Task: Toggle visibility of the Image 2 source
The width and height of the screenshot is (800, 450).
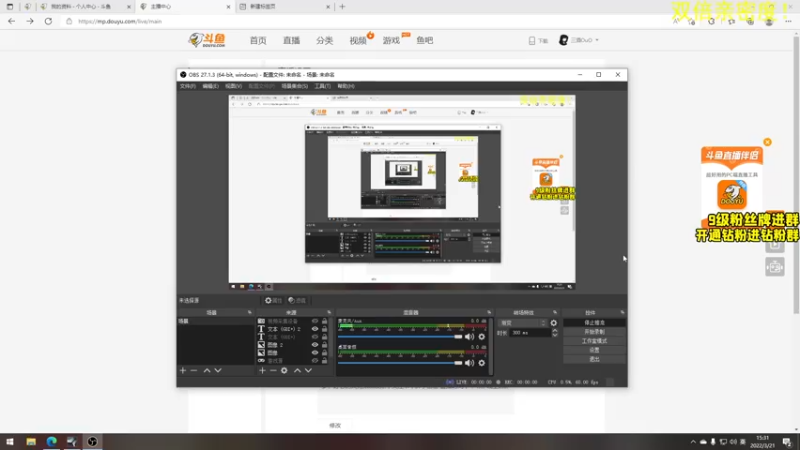Action: click(x=315, y=345)
